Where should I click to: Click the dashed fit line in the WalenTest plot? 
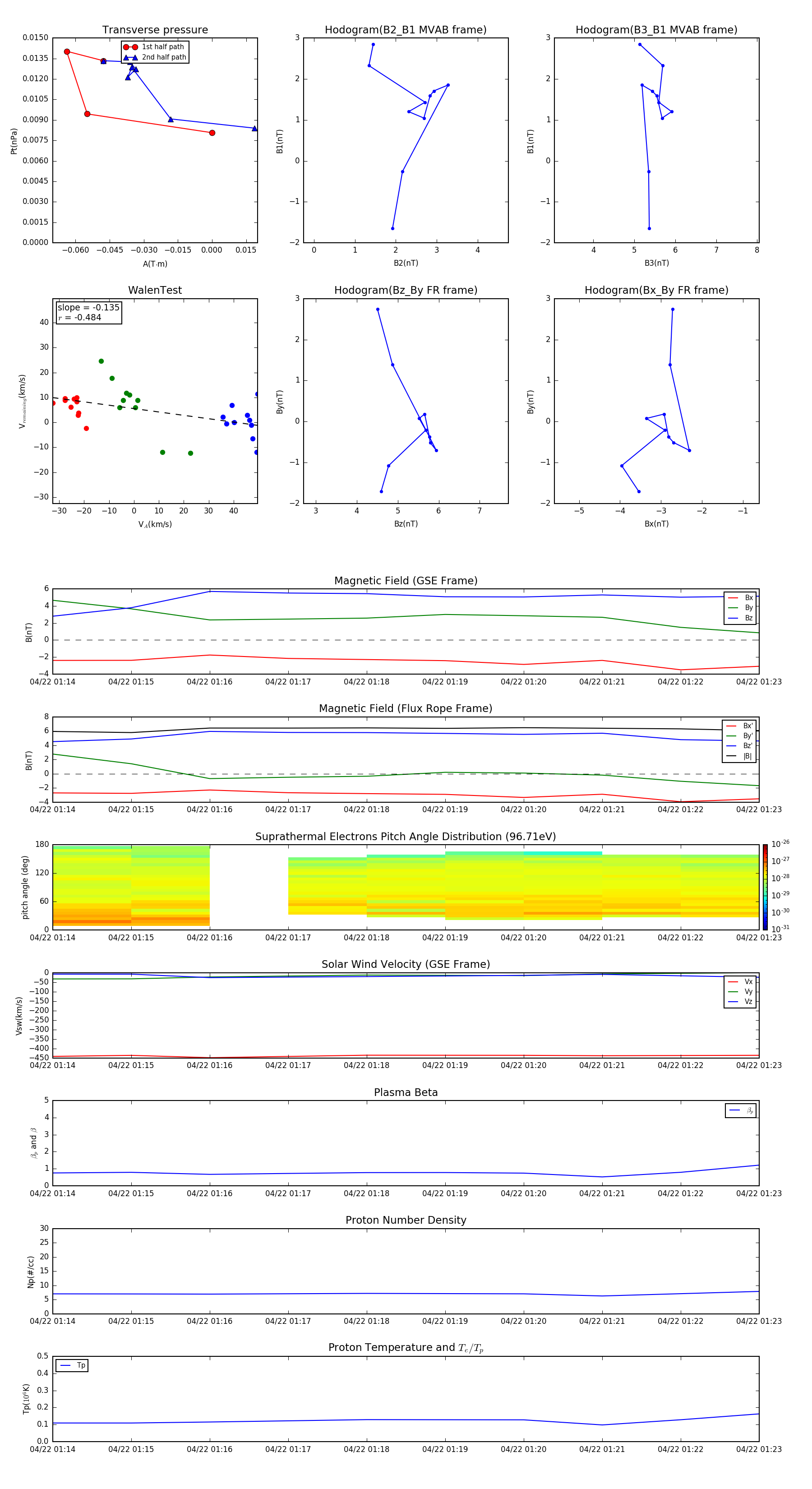click(155, 412)
